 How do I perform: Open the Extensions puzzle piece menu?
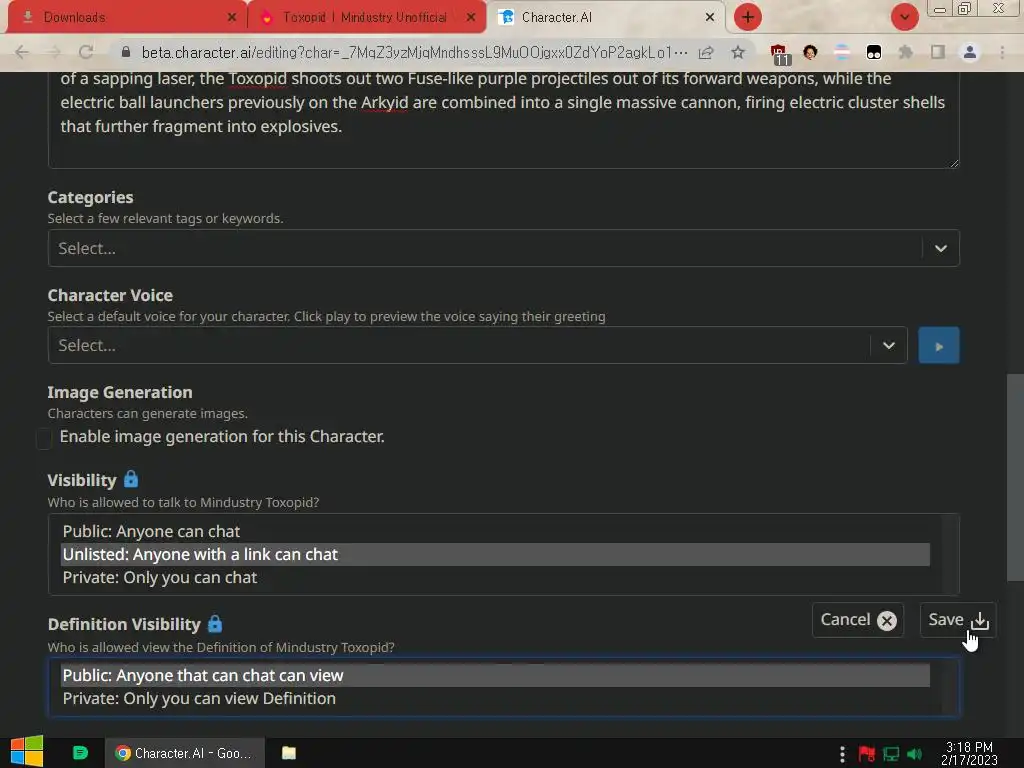pos(906,52)
